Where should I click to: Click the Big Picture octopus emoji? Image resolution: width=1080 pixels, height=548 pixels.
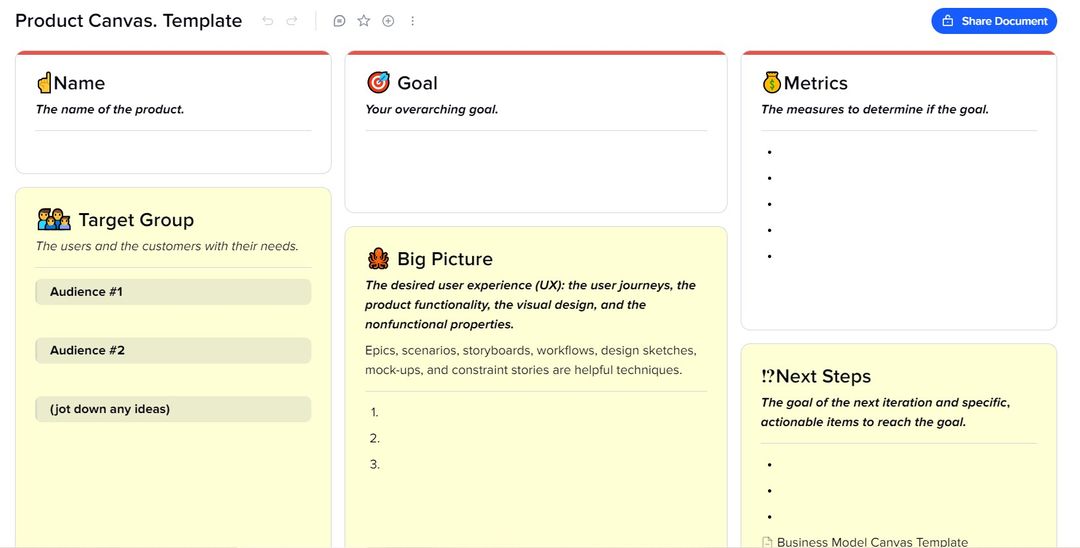point(378,259)
